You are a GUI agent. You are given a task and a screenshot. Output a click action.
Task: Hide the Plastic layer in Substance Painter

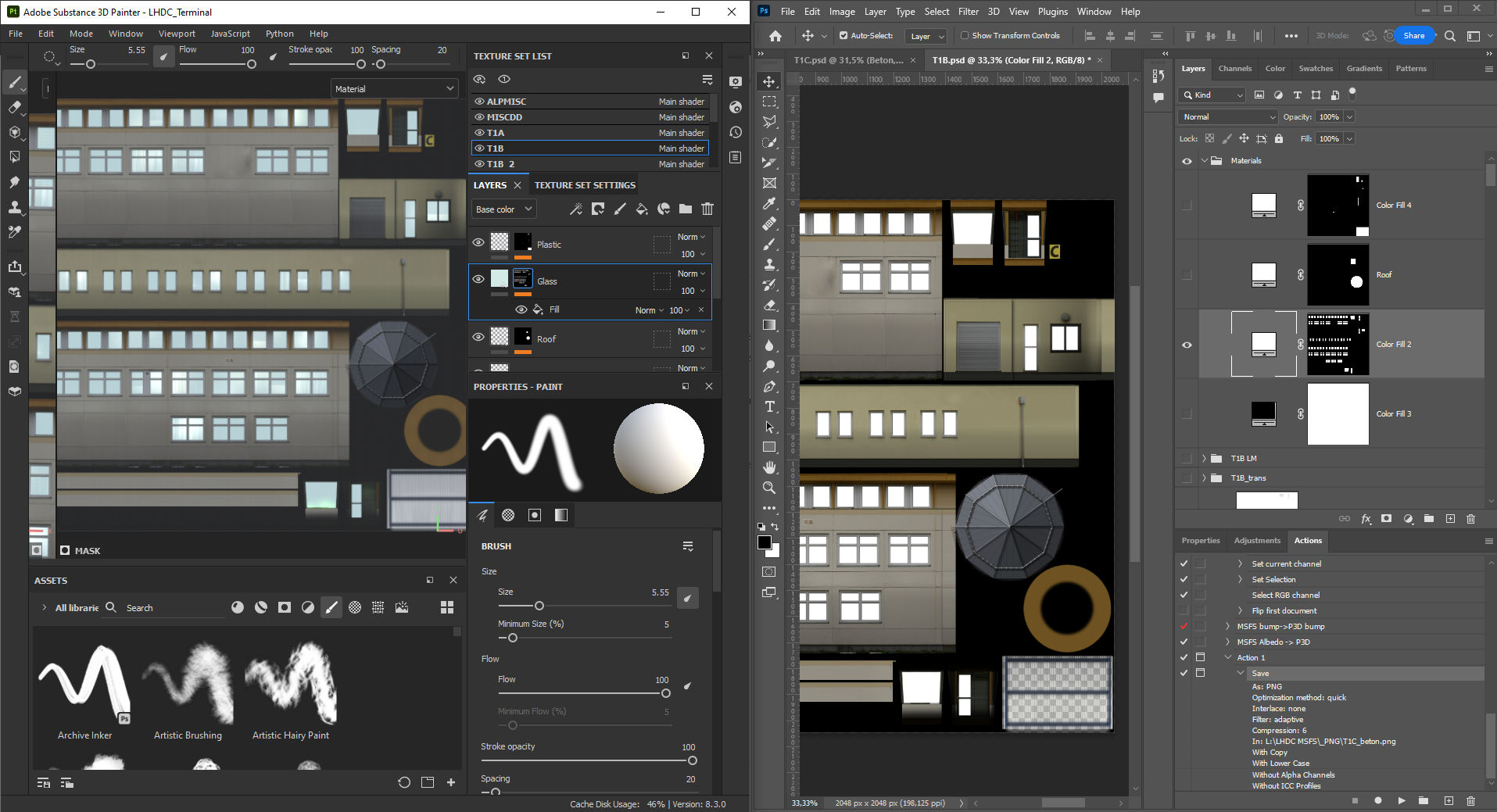tap(478, 243)
